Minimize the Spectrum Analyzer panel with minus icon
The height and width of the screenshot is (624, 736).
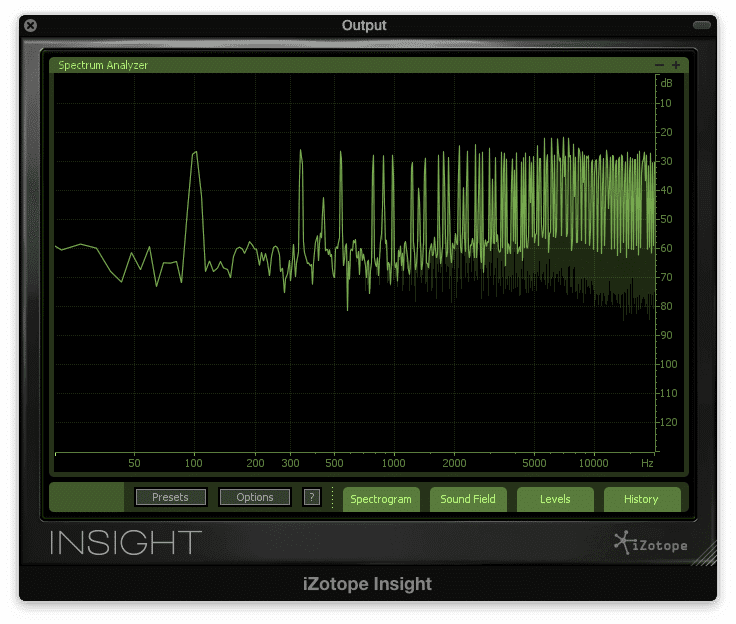click(x=660, y=65)
